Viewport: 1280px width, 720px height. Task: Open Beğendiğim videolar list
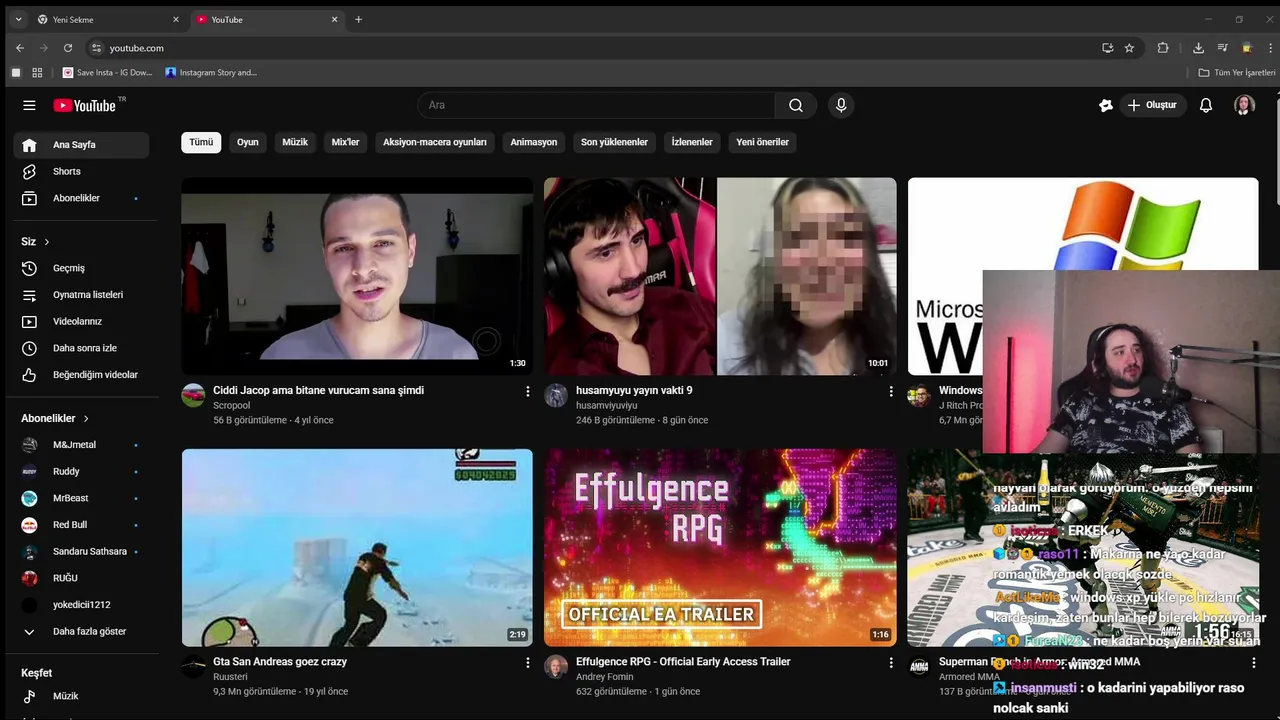click(81, 375)
